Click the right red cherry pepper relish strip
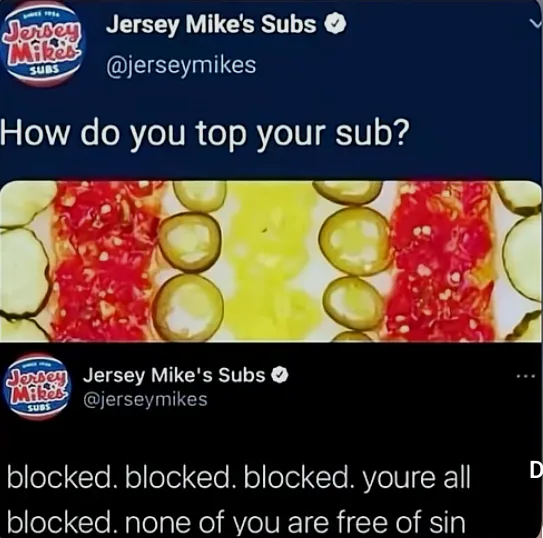The width and height of the screenshot is (543, 538). [x=442, y=261]
